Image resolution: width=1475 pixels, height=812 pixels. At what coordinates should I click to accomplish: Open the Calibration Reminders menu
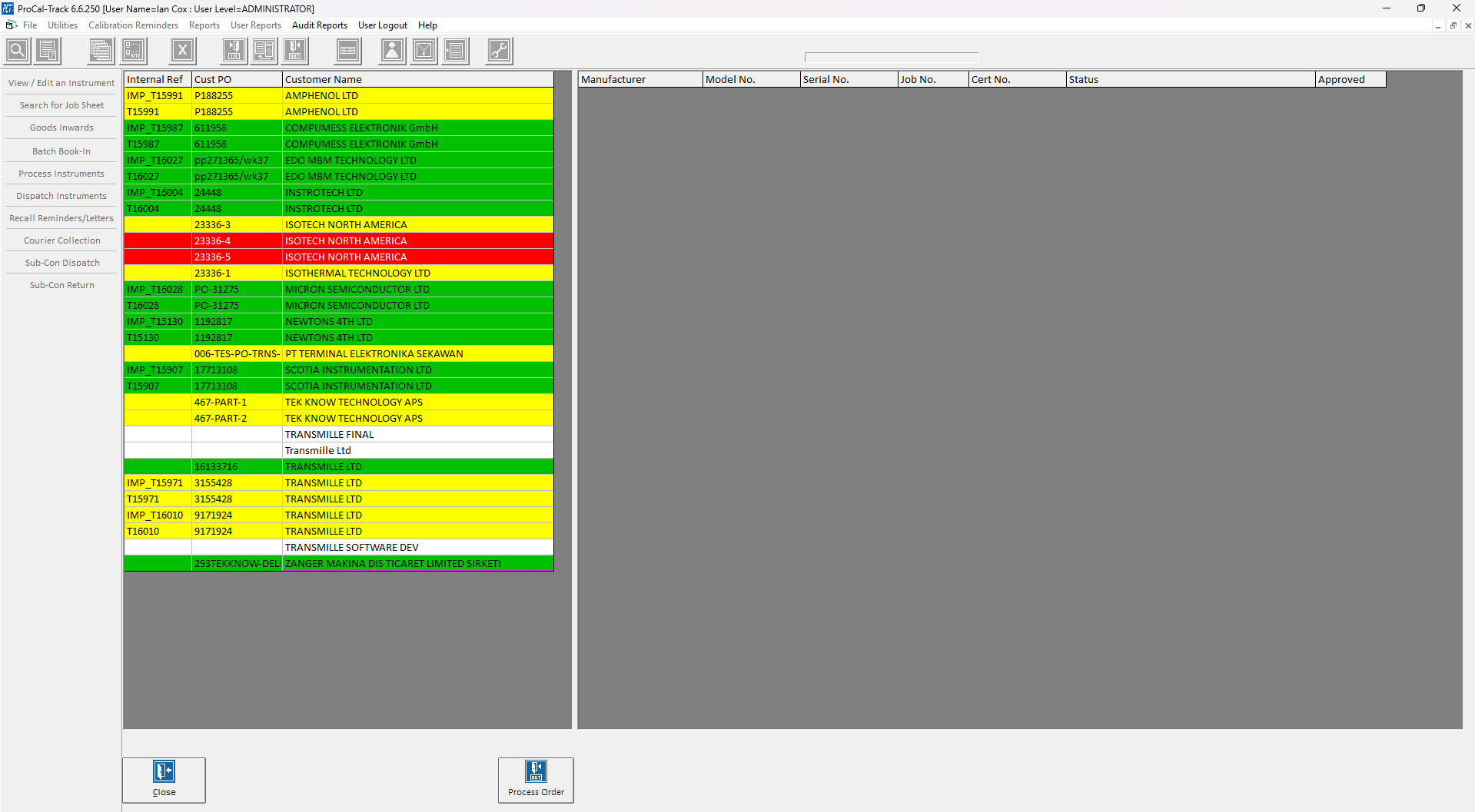pyautogui.click(x=133, y=25)
